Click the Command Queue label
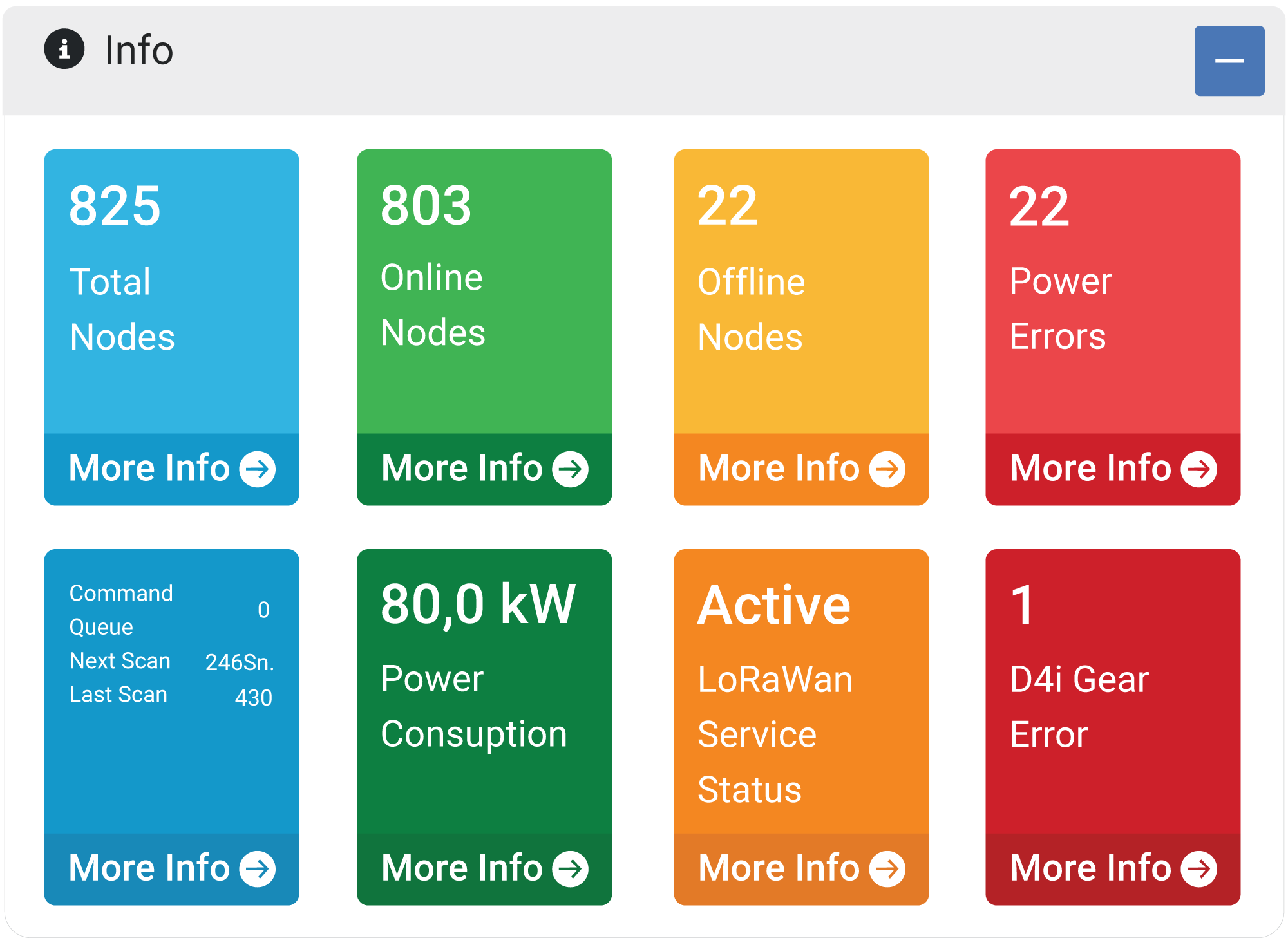This screenshot has width=1288, height=945. (121, 610)
